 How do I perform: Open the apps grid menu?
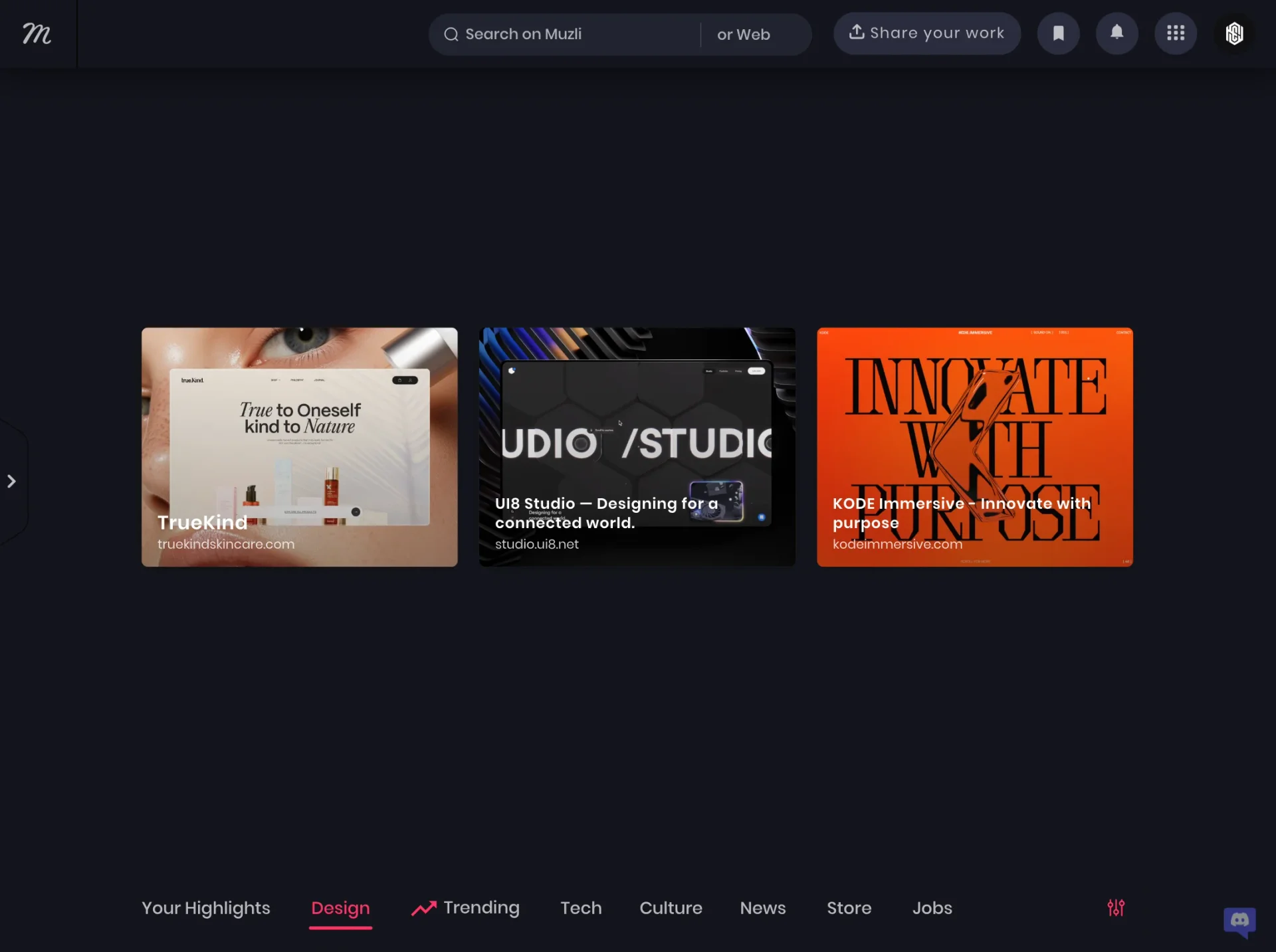coord(1175,33)
